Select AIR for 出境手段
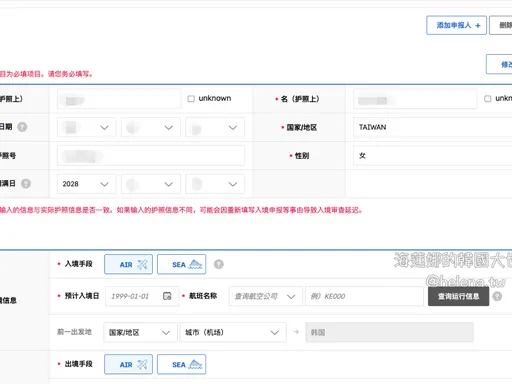 pyautogui.click(x=128, y=364)
